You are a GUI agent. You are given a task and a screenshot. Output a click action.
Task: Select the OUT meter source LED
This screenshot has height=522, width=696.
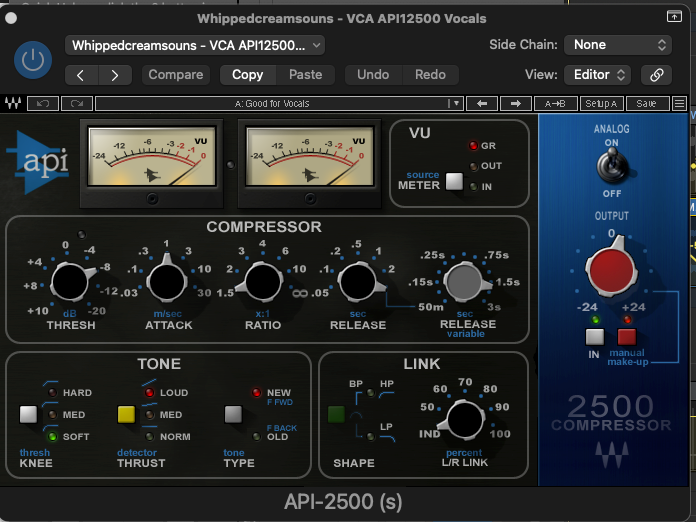point(474,166)
